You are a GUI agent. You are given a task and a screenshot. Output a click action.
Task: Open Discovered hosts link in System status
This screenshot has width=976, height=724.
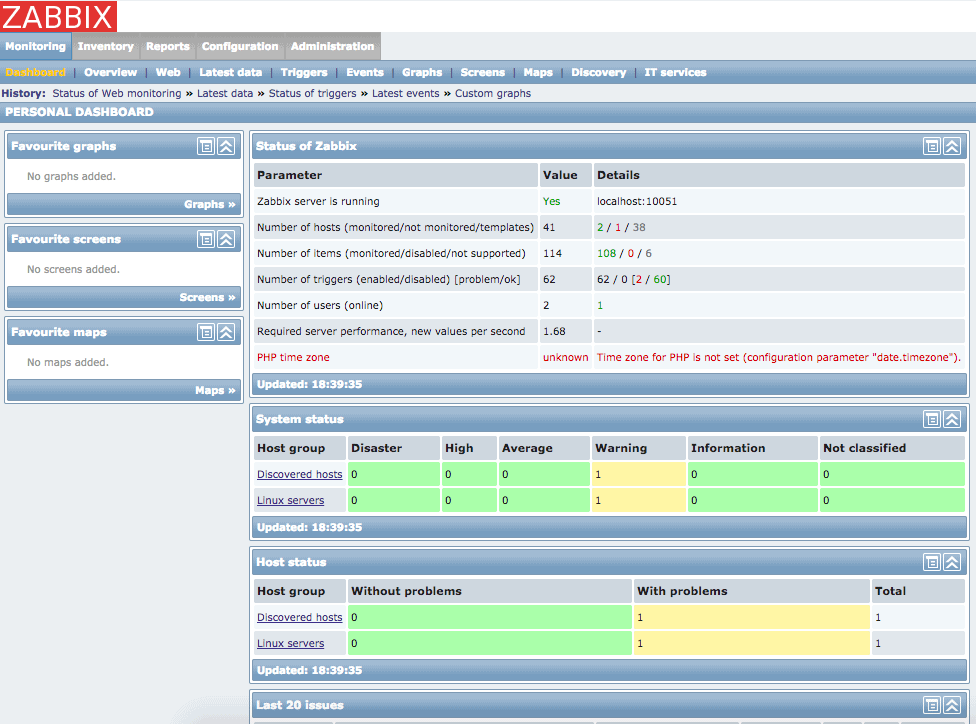coord(299,474)
